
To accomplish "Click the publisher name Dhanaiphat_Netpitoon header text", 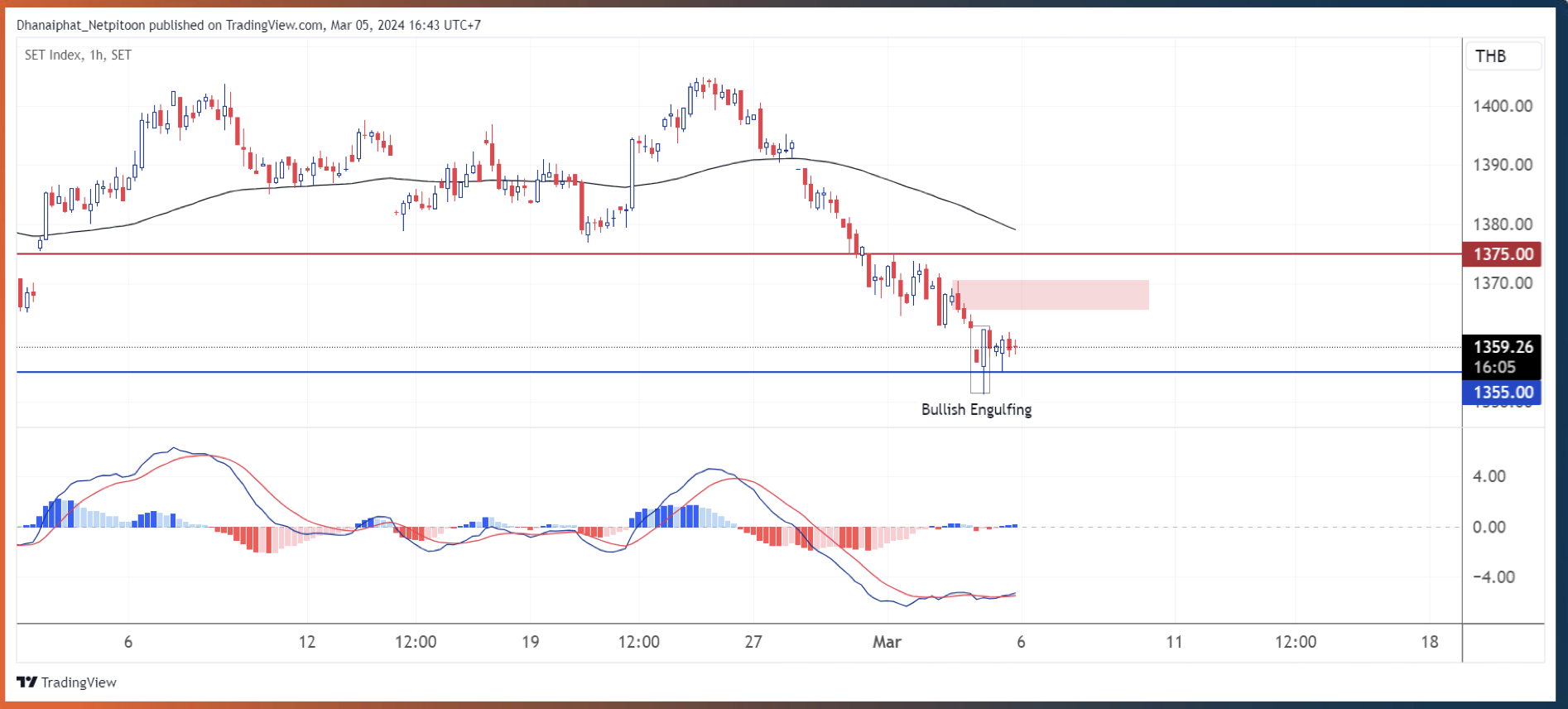I will tap(80, 25).
